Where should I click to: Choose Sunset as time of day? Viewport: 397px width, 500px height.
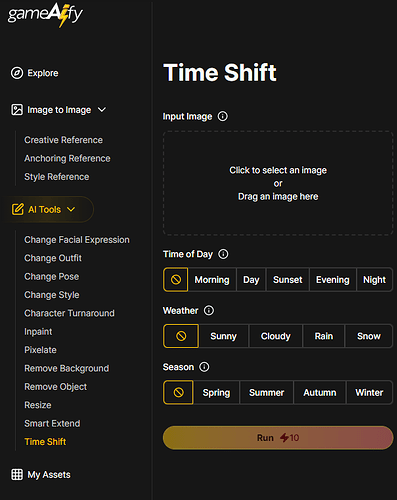[288, 280]
